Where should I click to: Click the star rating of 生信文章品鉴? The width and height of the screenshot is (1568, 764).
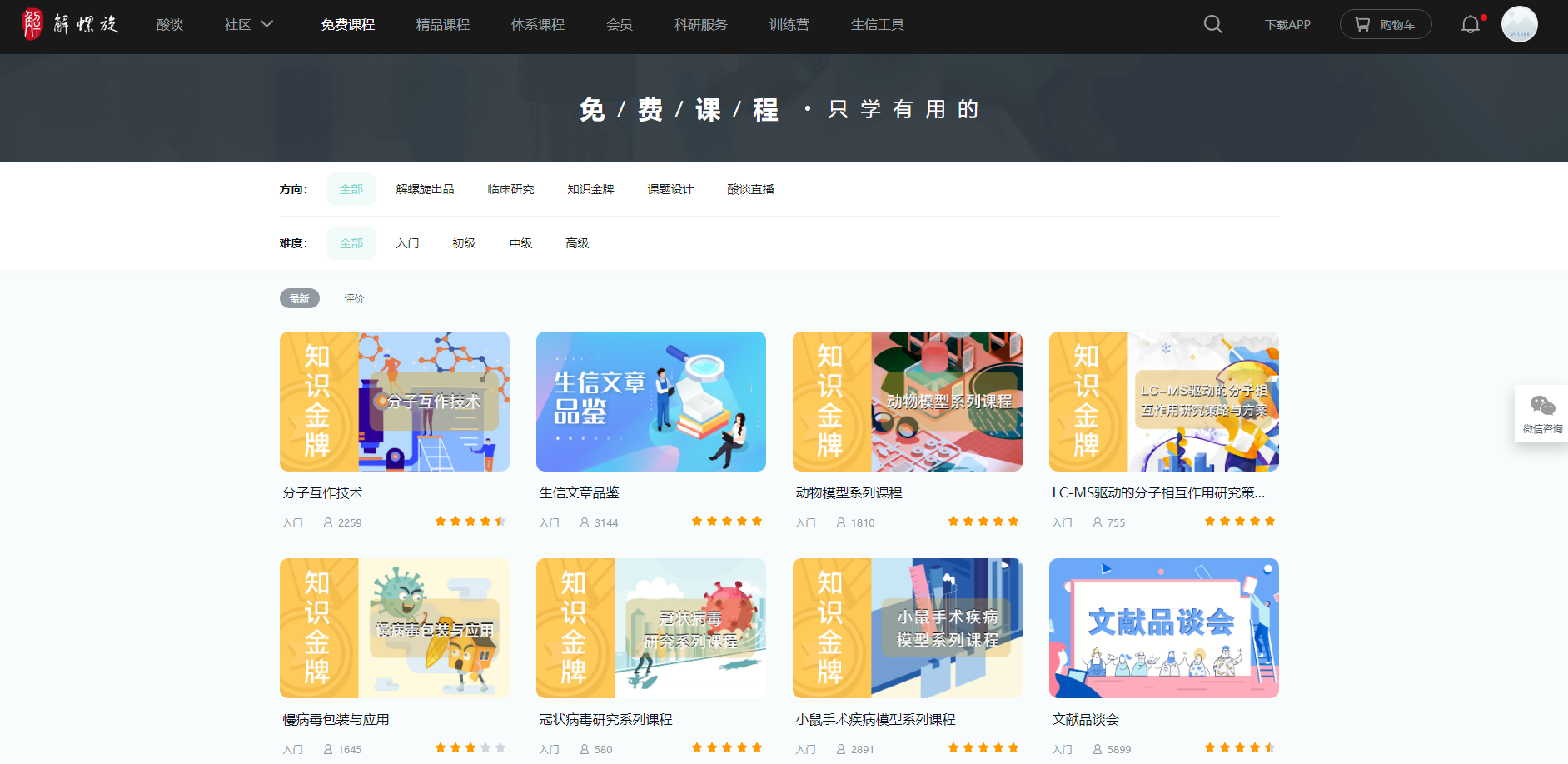pyautogui.click(x=727, y=522)
